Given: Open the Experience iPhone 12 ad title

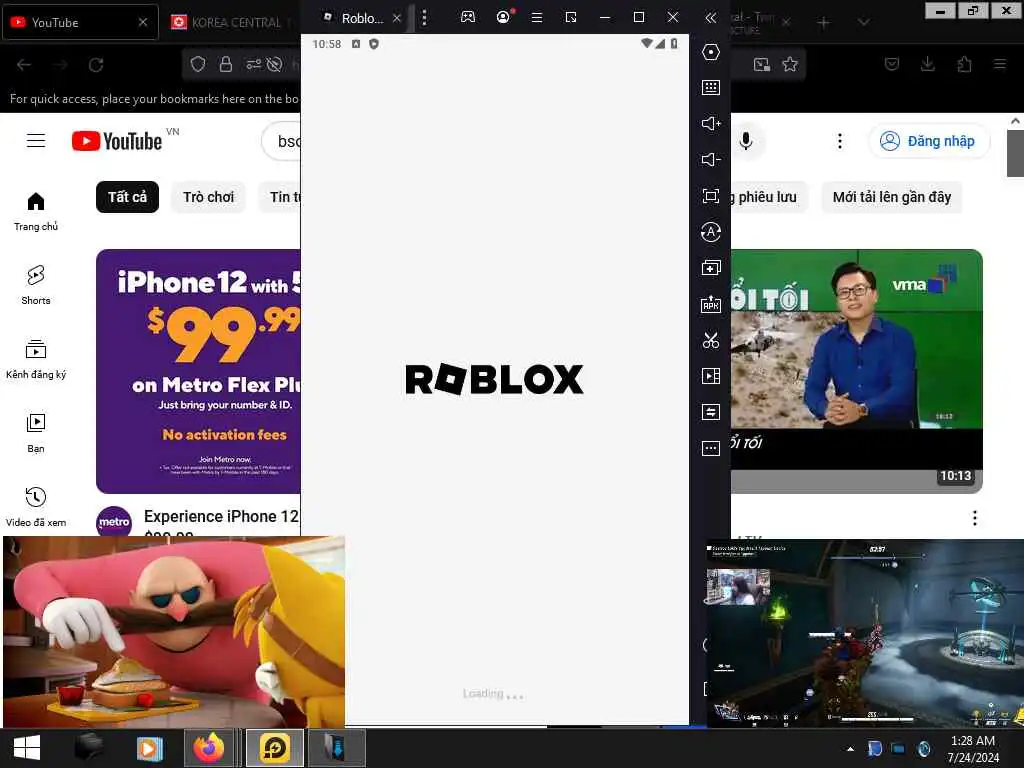Looking at the screenshot, I should (221, 516).
